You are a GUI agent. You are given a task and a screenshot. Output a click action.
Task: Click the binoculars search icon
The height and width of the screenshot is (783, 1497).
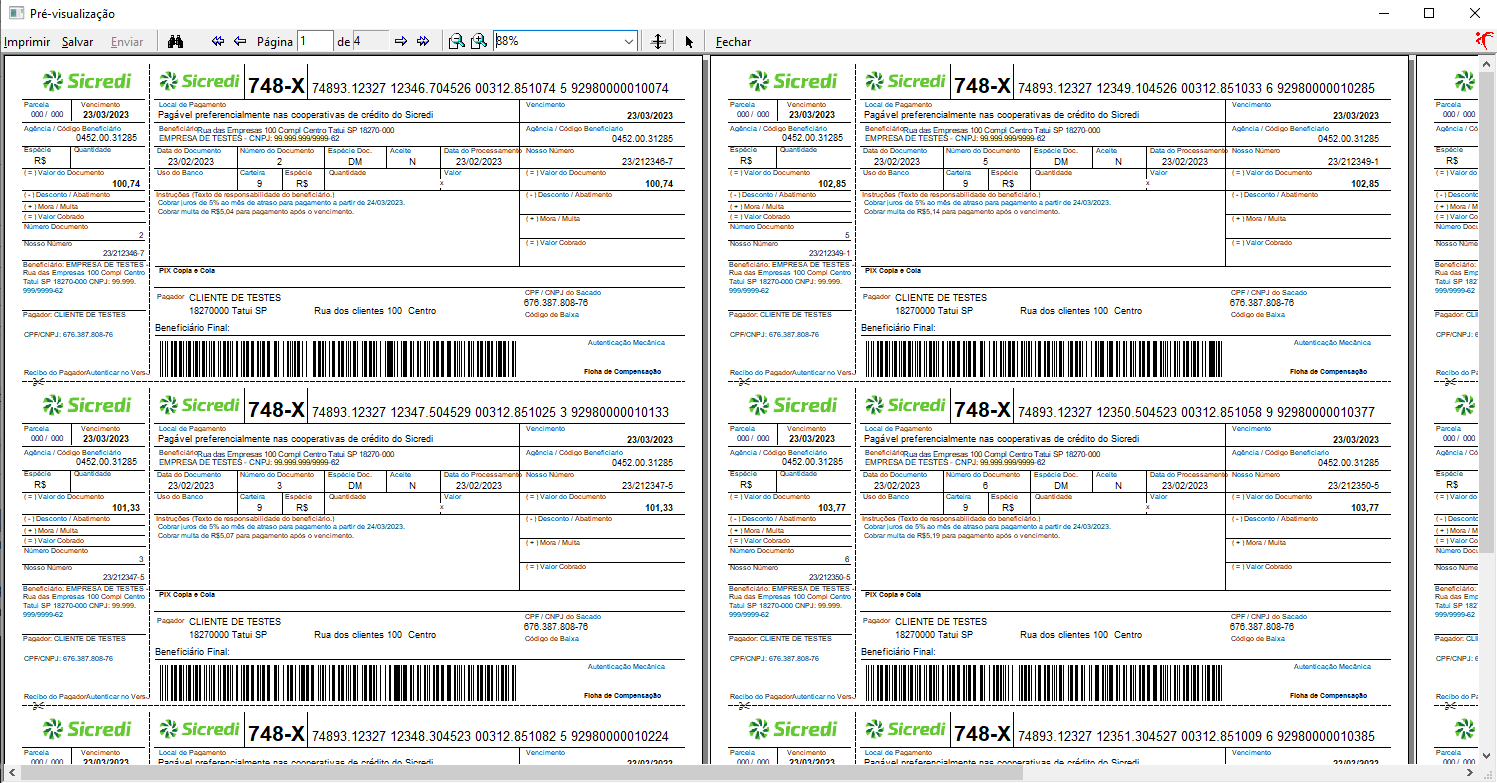click(x=176, y=41)
